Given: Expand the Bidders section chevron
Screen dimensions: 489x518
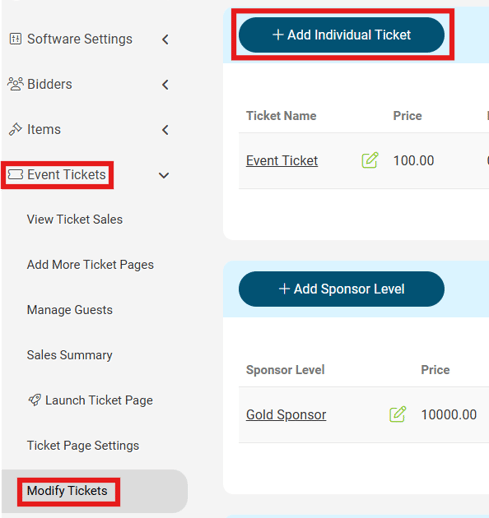Looking at the screenshot, I should [x=165, y=85].
